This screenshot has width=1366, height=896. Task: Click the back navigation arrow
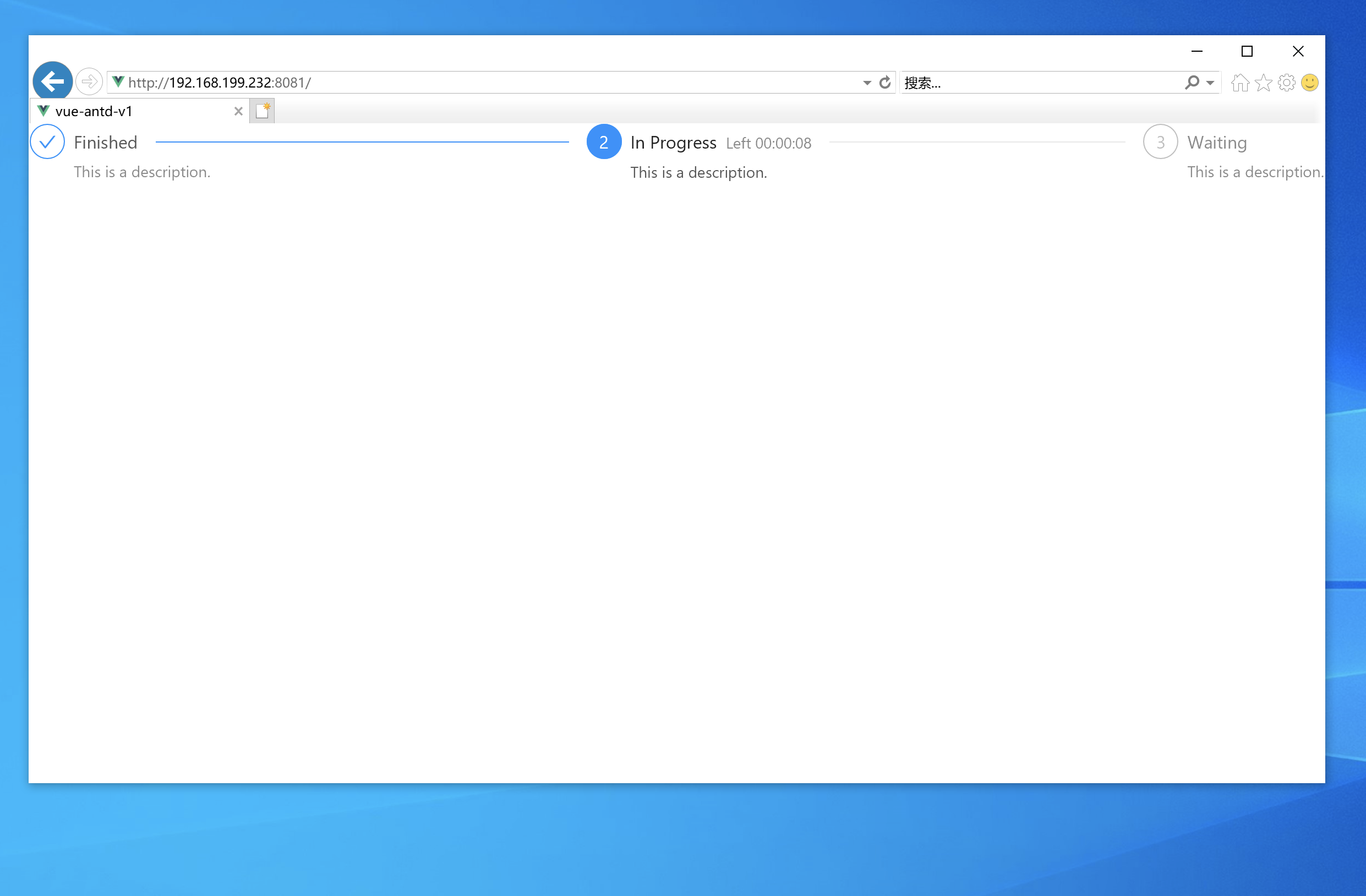coord(52,80)
